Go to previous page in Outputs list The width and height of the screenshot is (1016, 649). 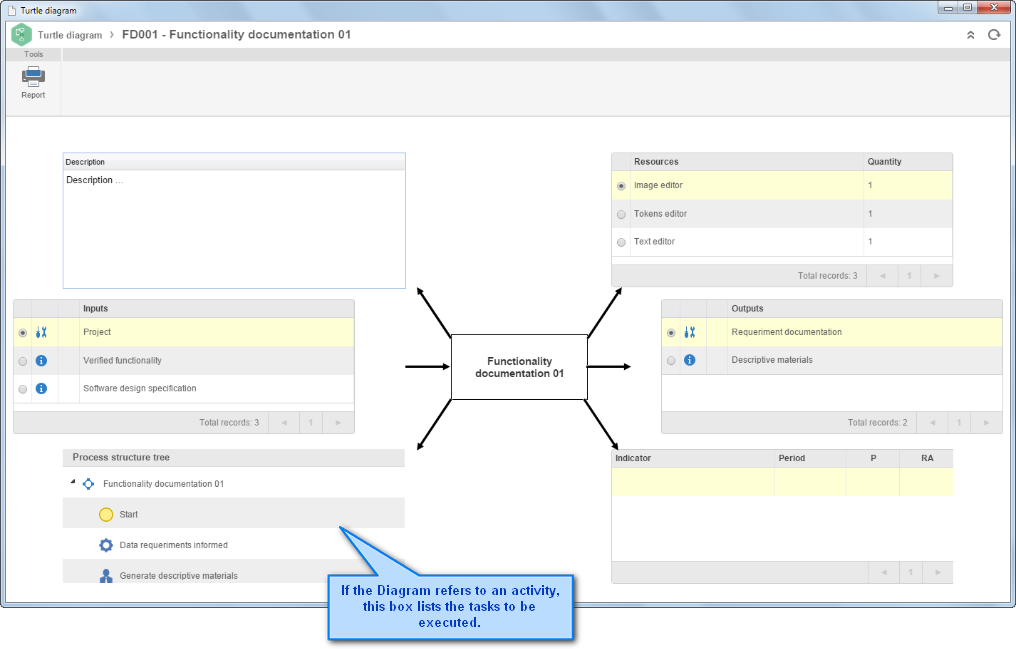(933, 423)
